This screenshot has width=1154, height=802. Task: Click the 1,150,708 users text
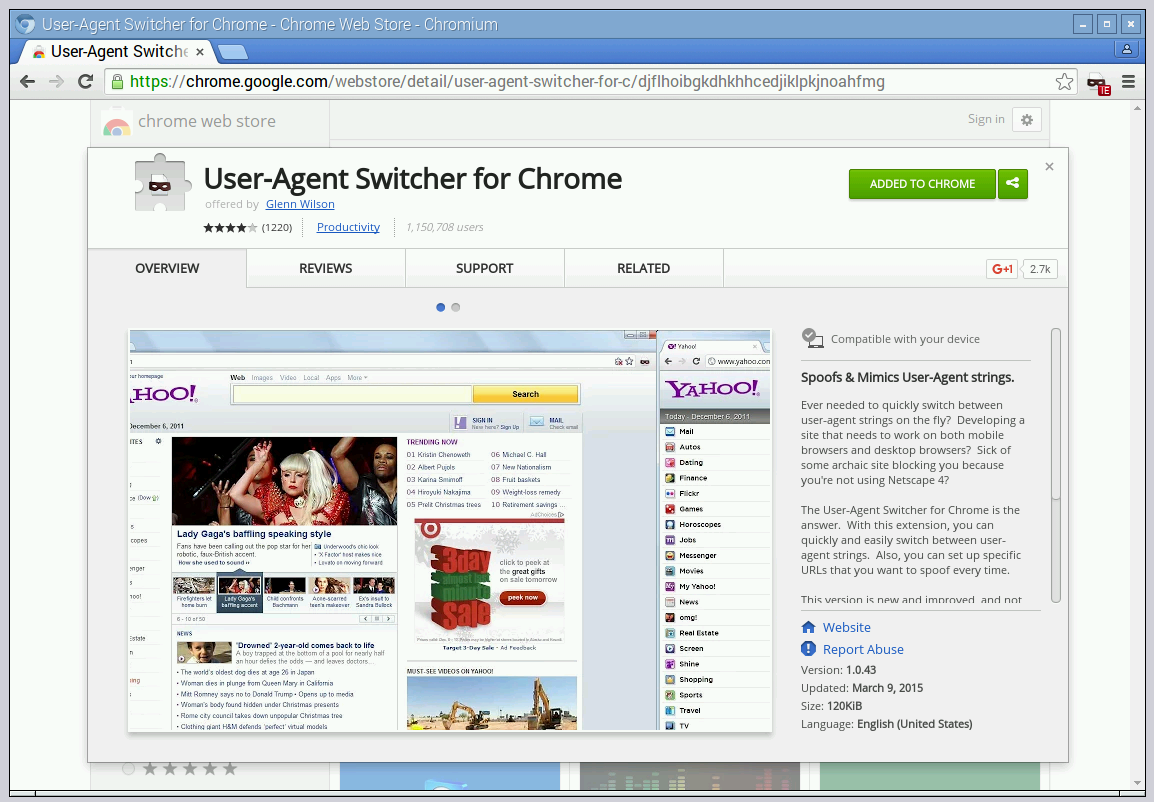pyautogui.click(x=445, y=227)
